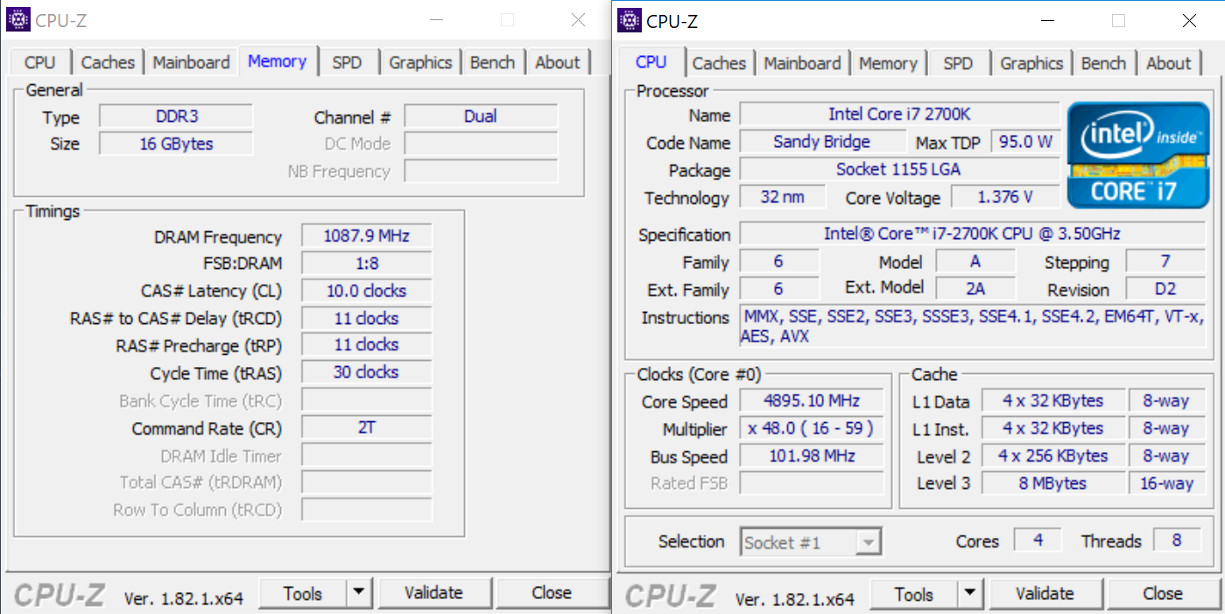1225x614 pixels.
Task: Expand Tools dropdown arrow in left window
Action: tap(360, 593)
